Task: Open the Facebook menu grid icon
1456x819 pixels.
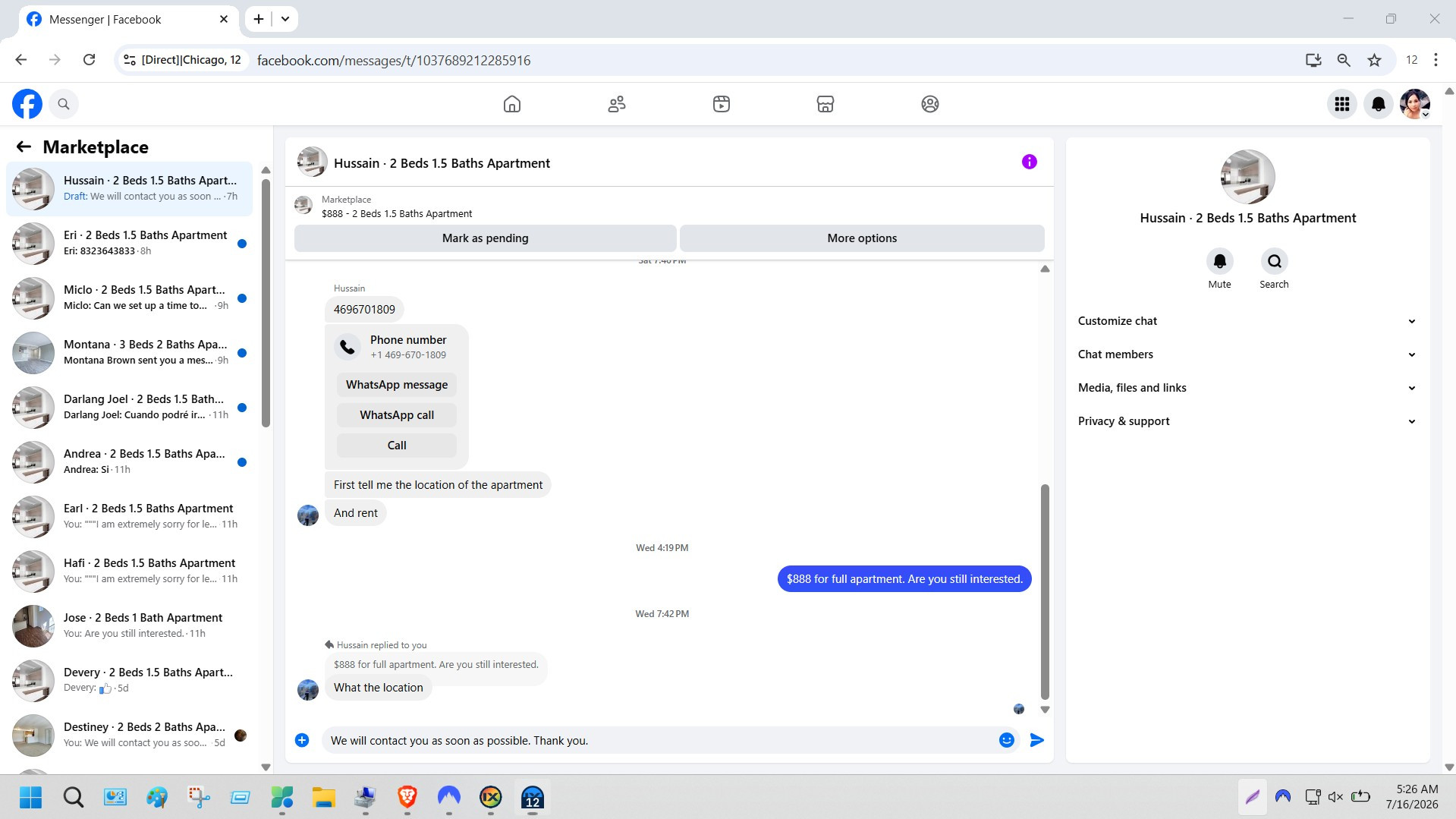Action: click(x=1342, y=104)
